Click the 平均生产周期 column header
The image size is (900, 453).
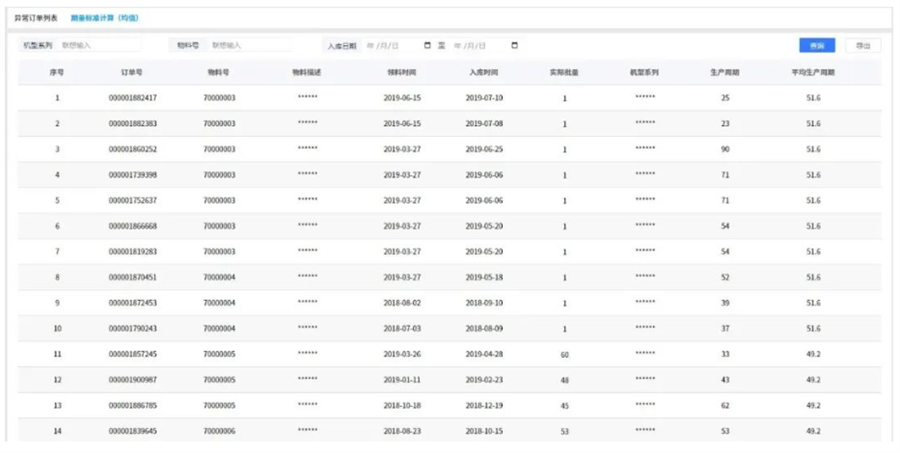click(x=813, y=72)
